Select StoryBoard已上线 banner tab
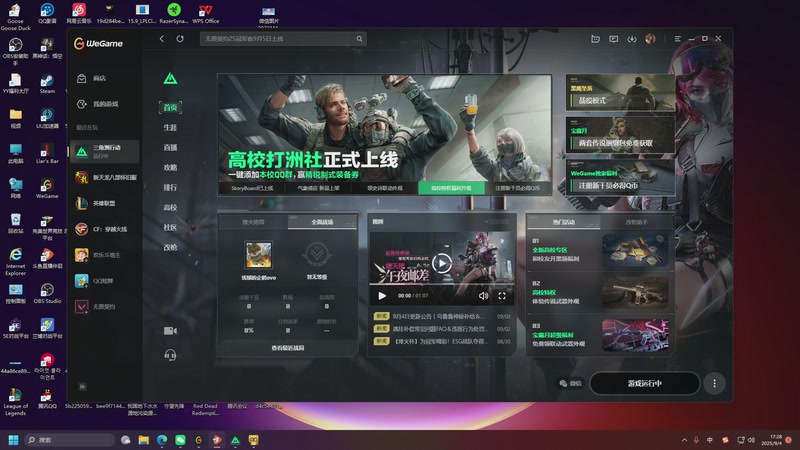Screen dimensions: 800x450 pos(252,188)
